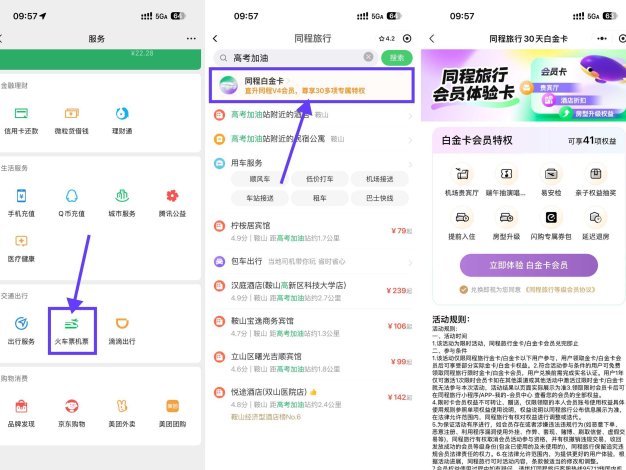Screen dimensions: 626x470
Task: Select 车站接送 chip
Action: tap(260, 198)
